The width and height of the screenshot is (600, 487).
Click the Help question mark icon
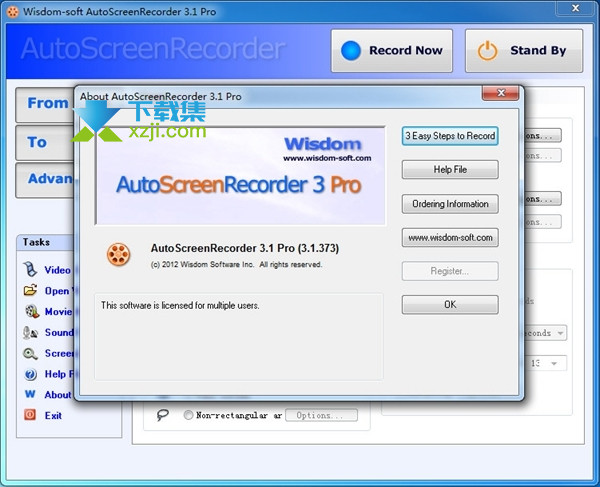click(30, 374)
